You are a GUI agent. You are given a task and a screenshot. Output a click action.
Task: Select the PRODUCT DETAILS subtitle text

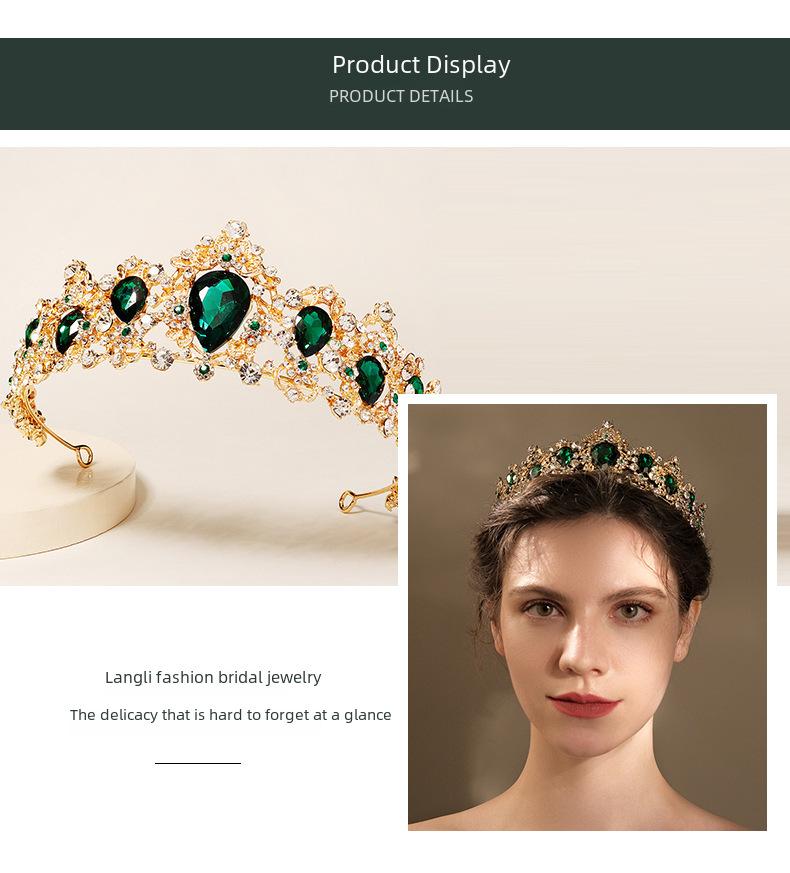pos(401,96)
